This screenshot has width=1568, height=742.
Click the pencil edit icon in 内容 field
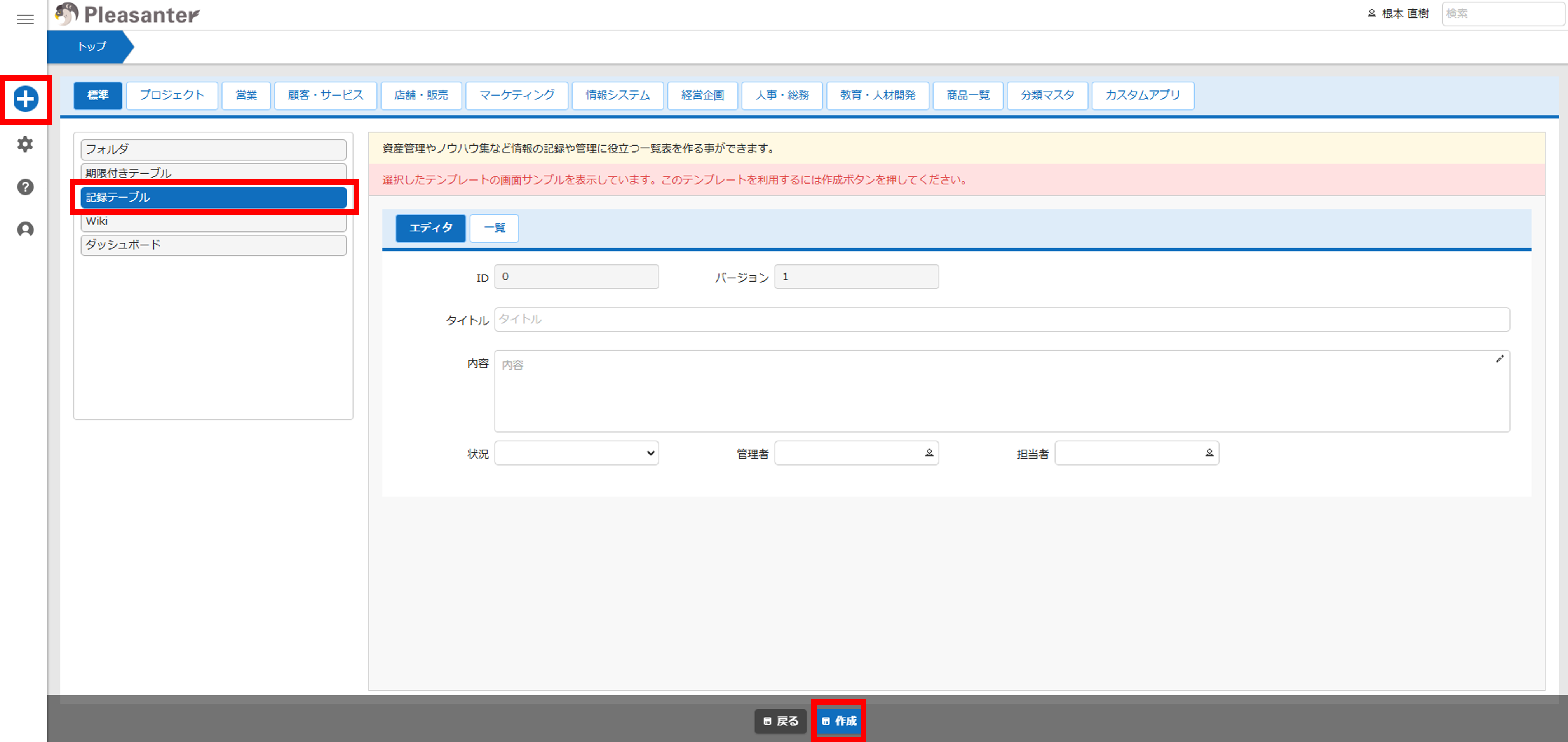click(1499, 359)
